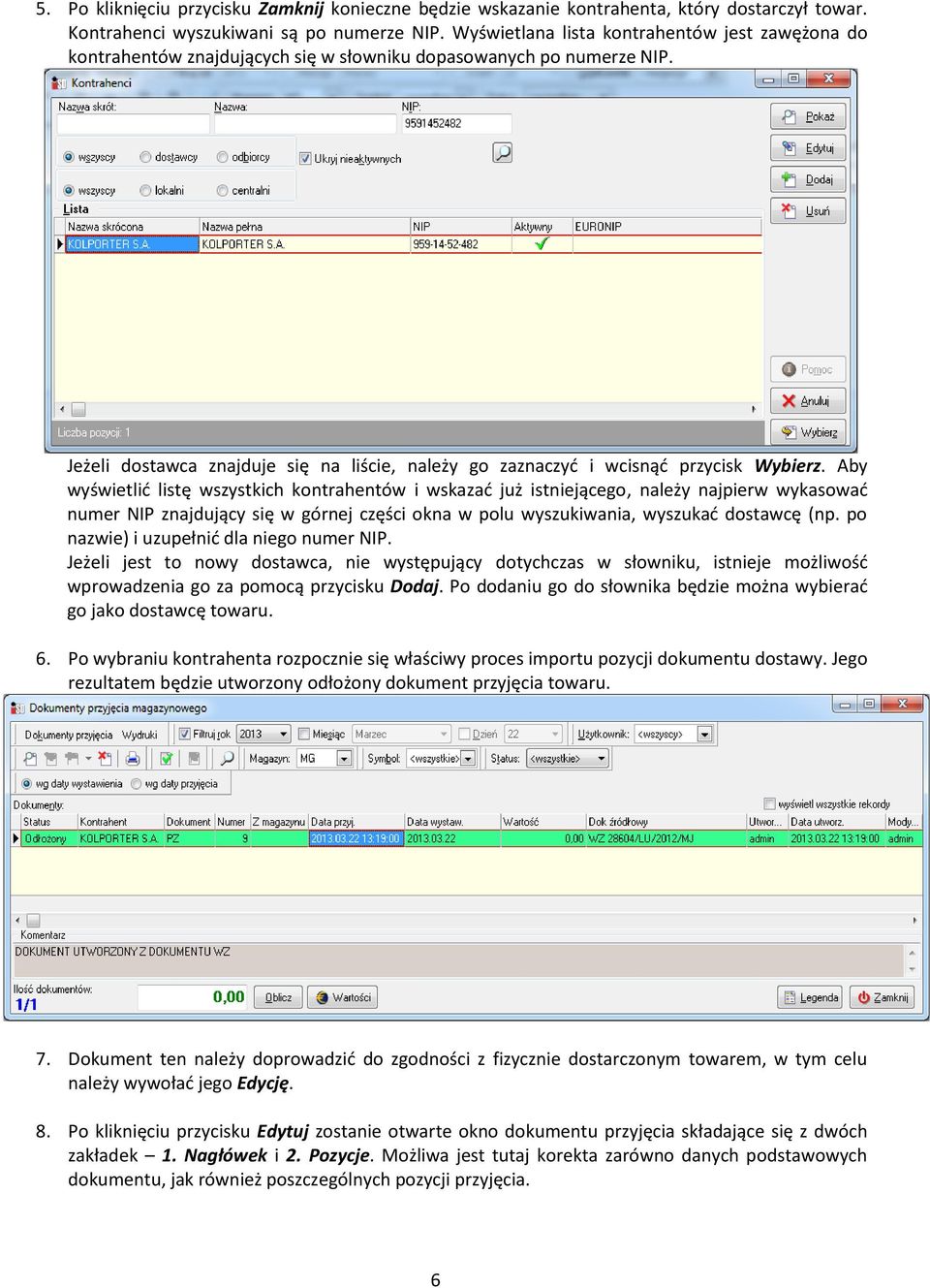
Task: Click the grayed Pomoc help button
Action: pos(808,369)
